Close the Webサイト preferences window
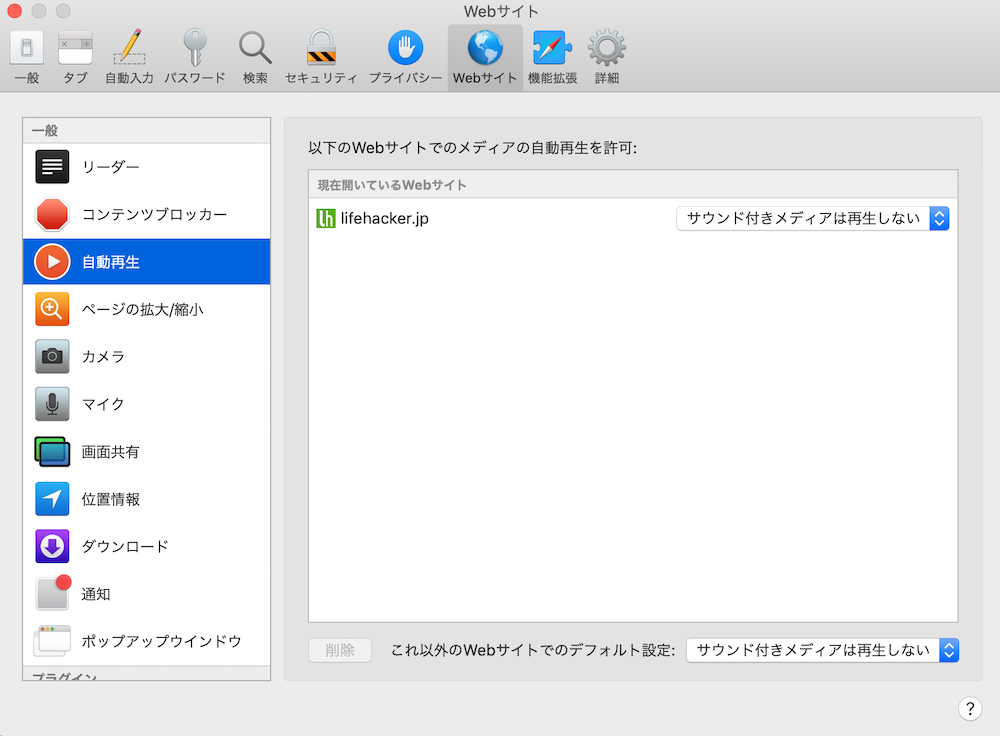This screenshot has height=736, width=1000. [x=15, y=11]
